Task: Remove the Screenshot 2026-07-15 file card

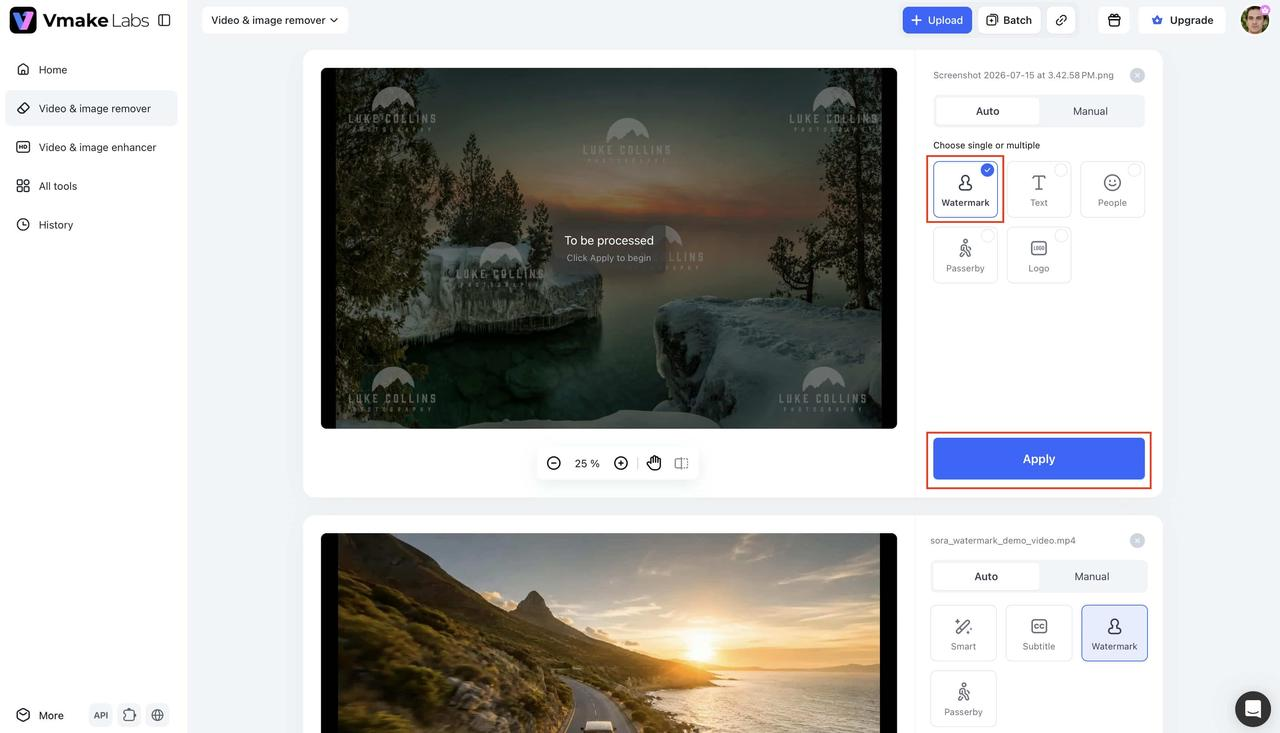Action: [x=1137, y=75]
